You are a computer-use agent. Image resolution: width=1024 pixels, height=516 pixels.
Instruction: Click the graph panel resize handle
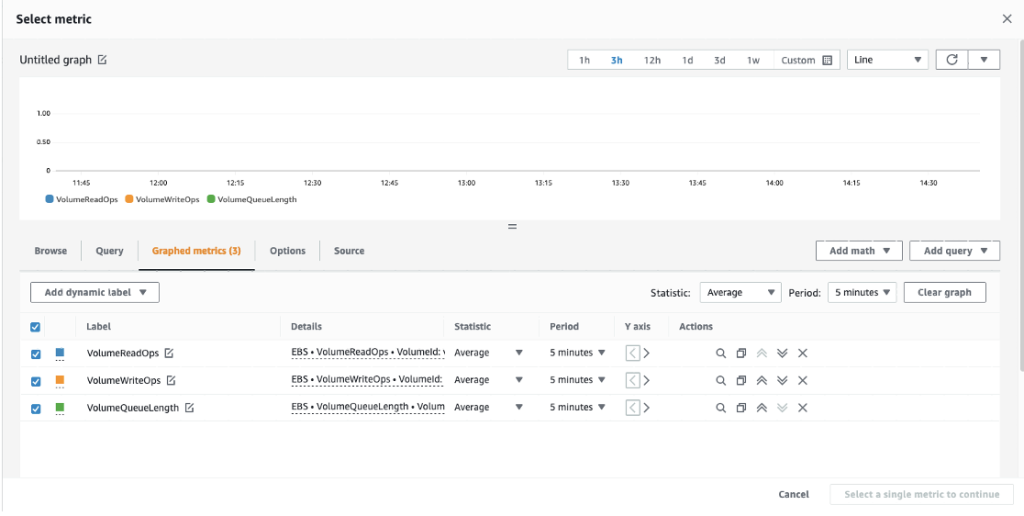(512, 227)
